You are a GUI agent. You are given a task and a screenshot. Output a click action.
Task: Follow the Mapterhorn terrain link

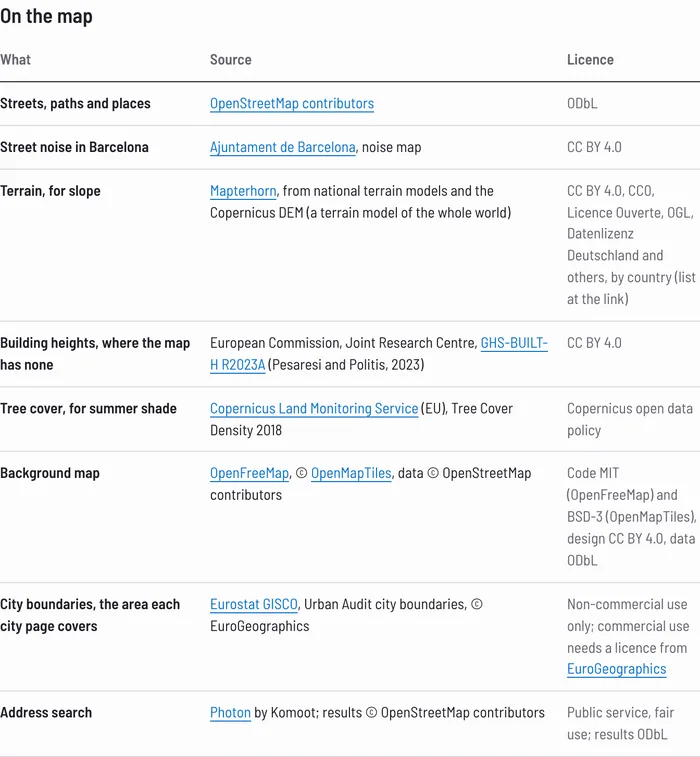tap(243, 191)
